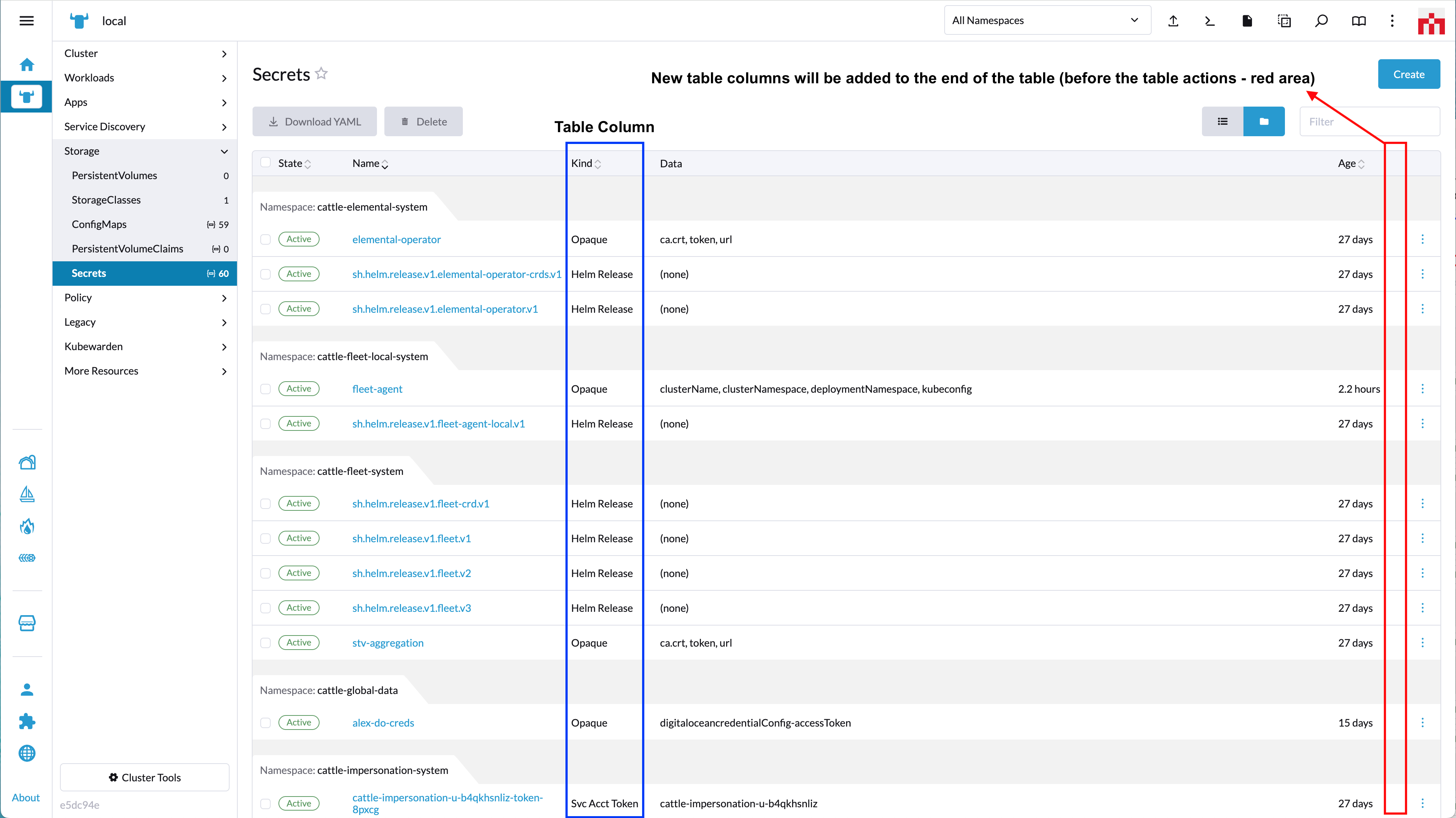Sort table by State column
Image resolution: width=1456 pixels, height=818 pixels.
coord(294,163)
